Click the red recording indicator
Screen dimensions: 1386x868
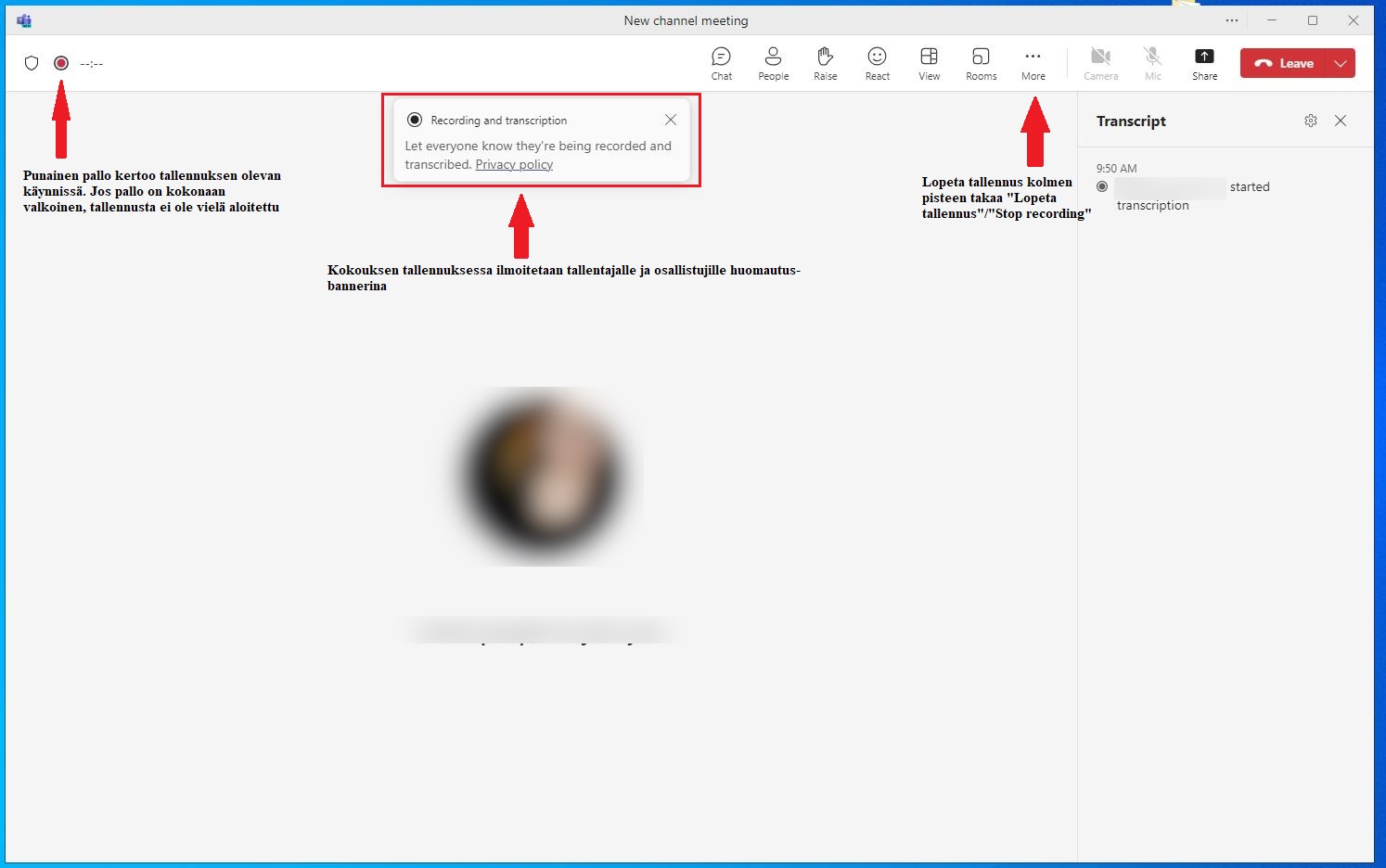[61, 63]
